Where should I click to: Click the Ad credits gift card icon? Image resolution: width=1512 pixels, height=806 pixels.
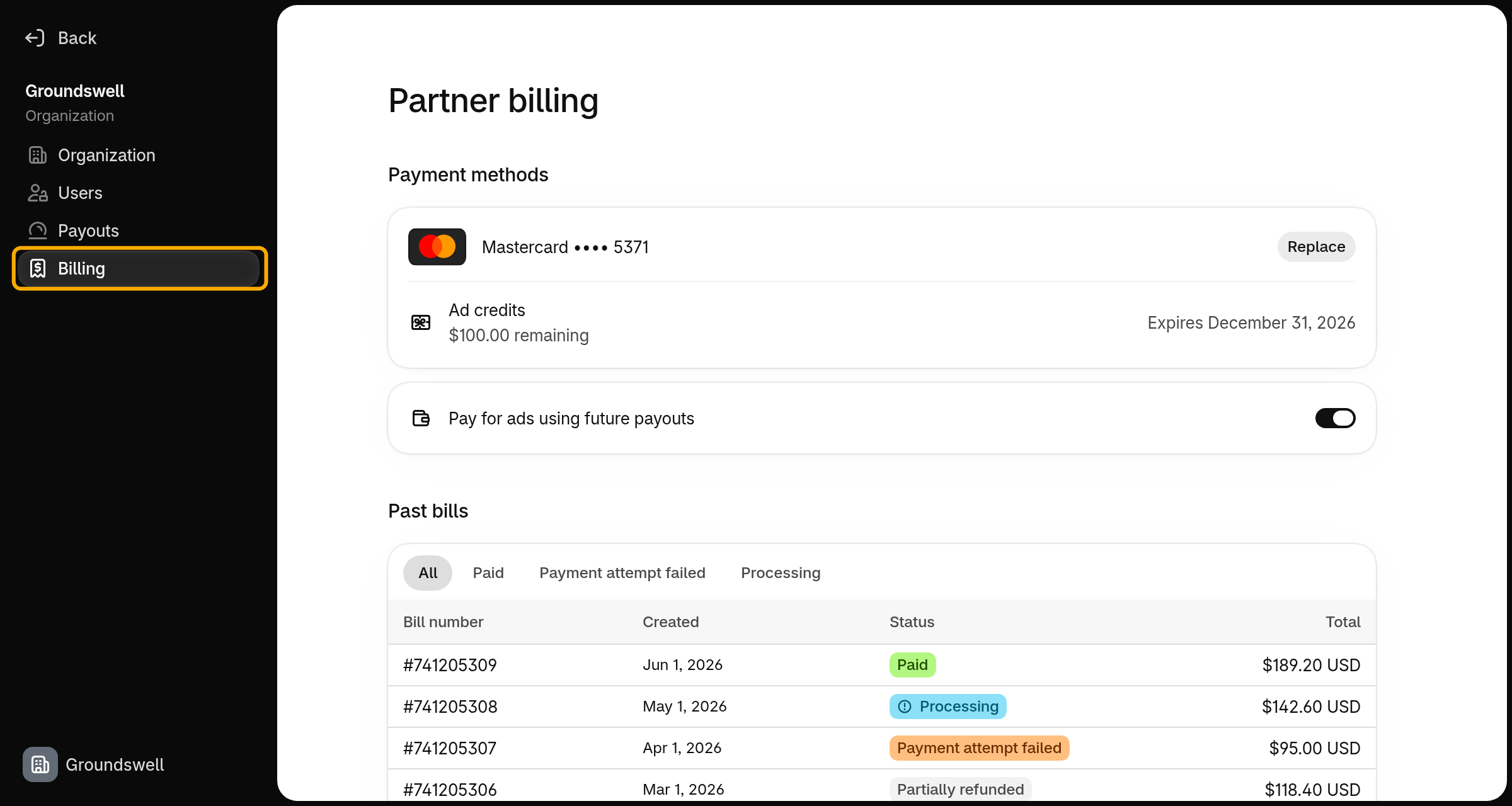click(421, 322)
